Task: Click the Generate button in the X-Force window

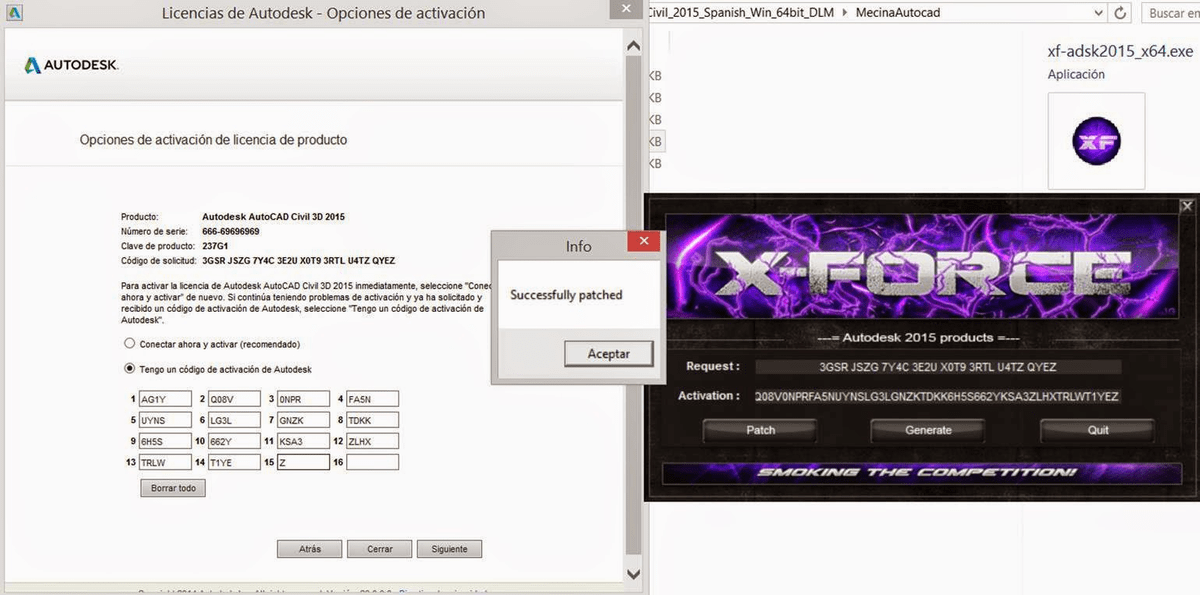Action: pyautogui.click(x=929, y=430)
